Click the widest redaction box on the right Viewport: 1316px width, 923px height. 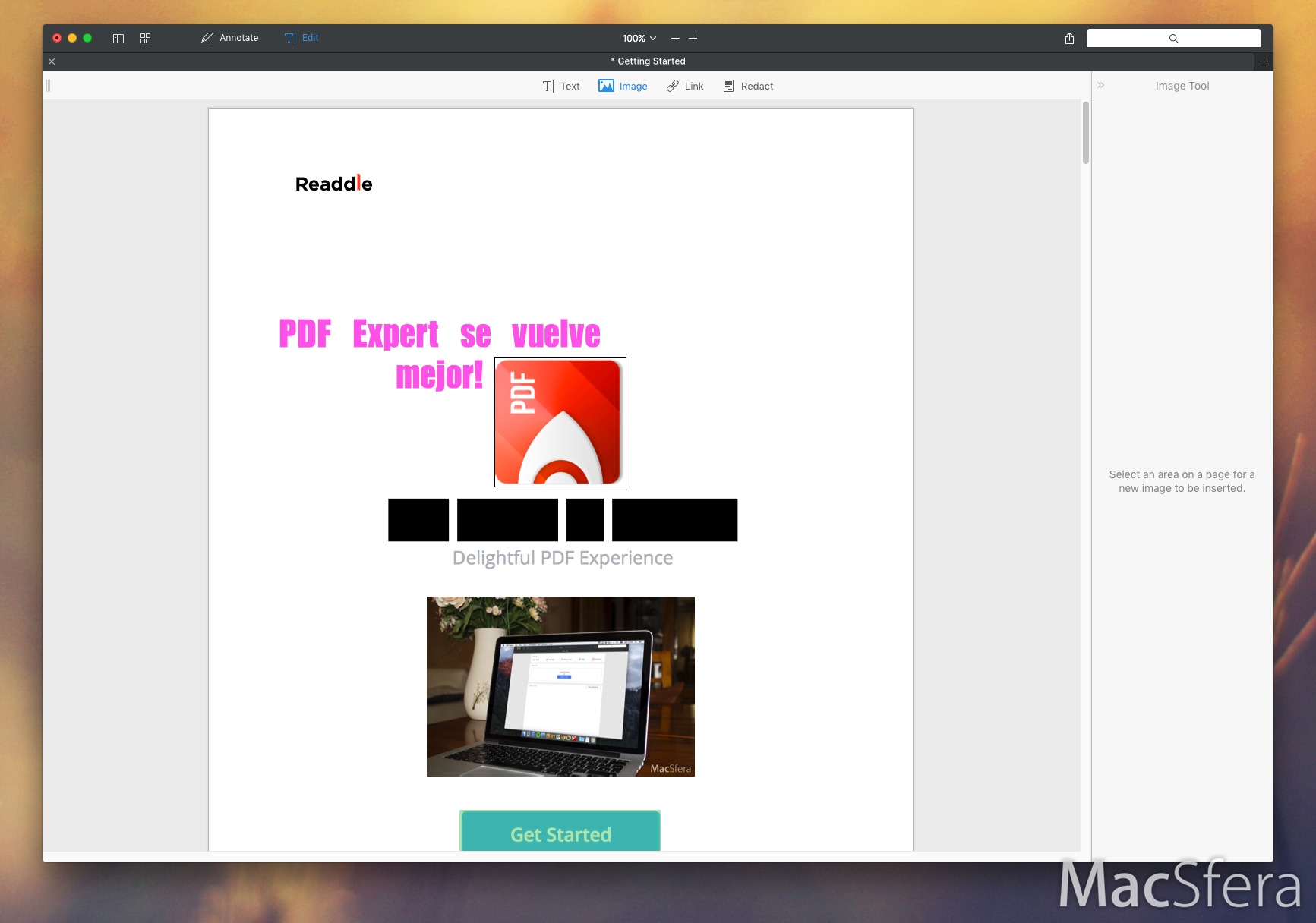click(674, 520)
